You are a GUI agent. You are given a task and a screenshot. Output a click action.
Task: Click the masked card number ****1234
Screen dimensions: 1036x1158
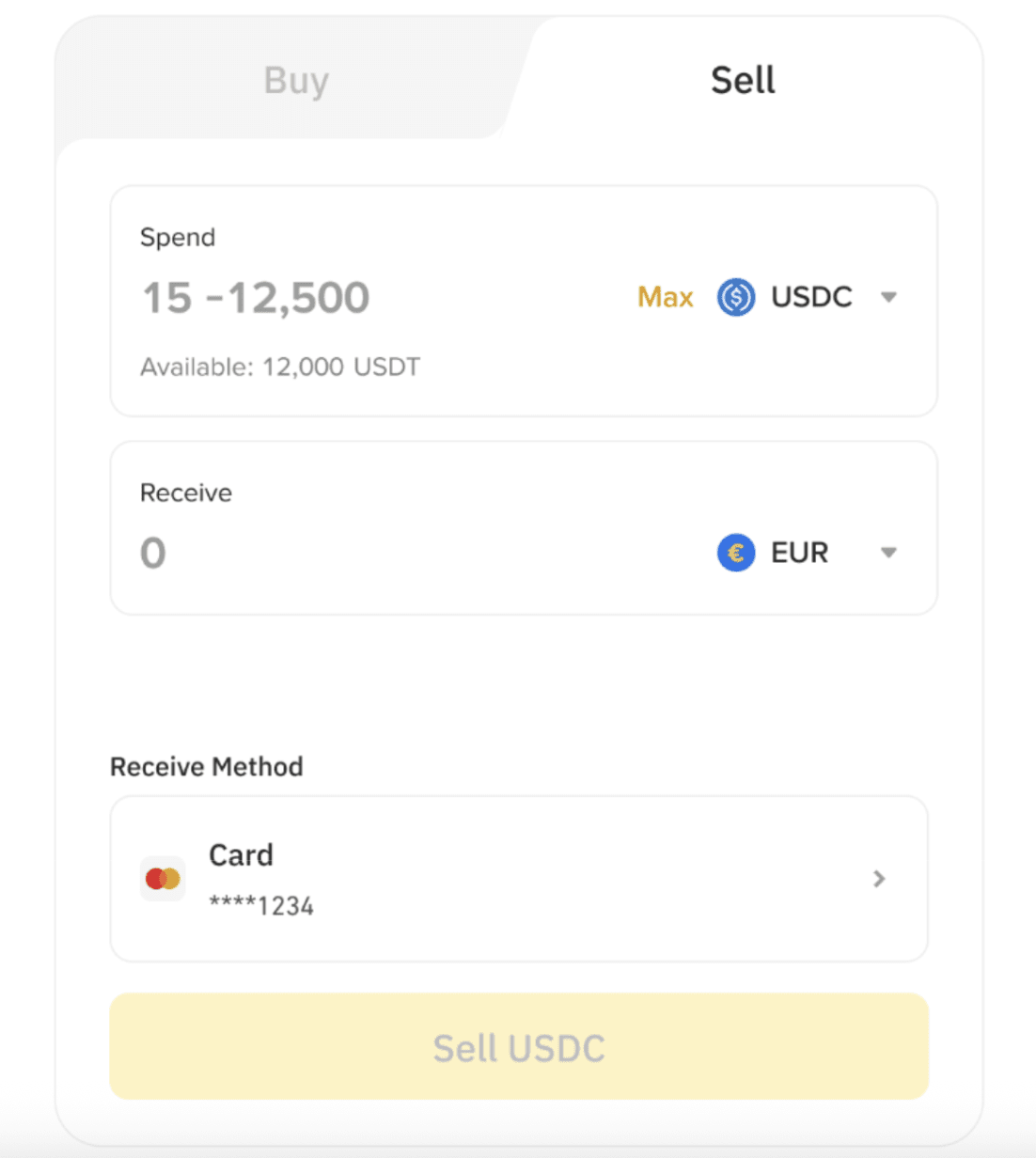tap(261, 906)
